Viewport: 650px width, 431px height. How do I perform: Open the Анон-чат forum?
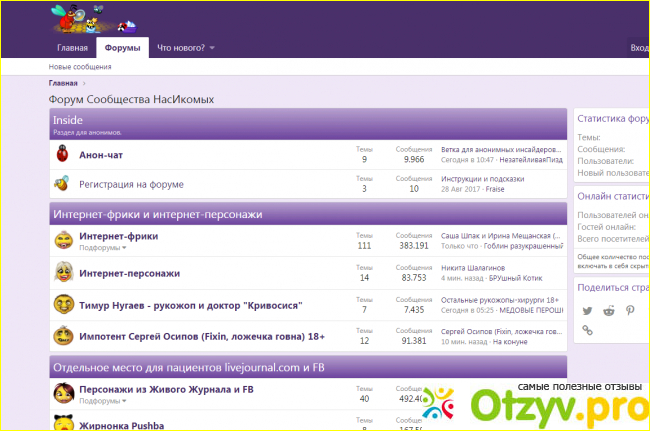click(x=100, y=155)
